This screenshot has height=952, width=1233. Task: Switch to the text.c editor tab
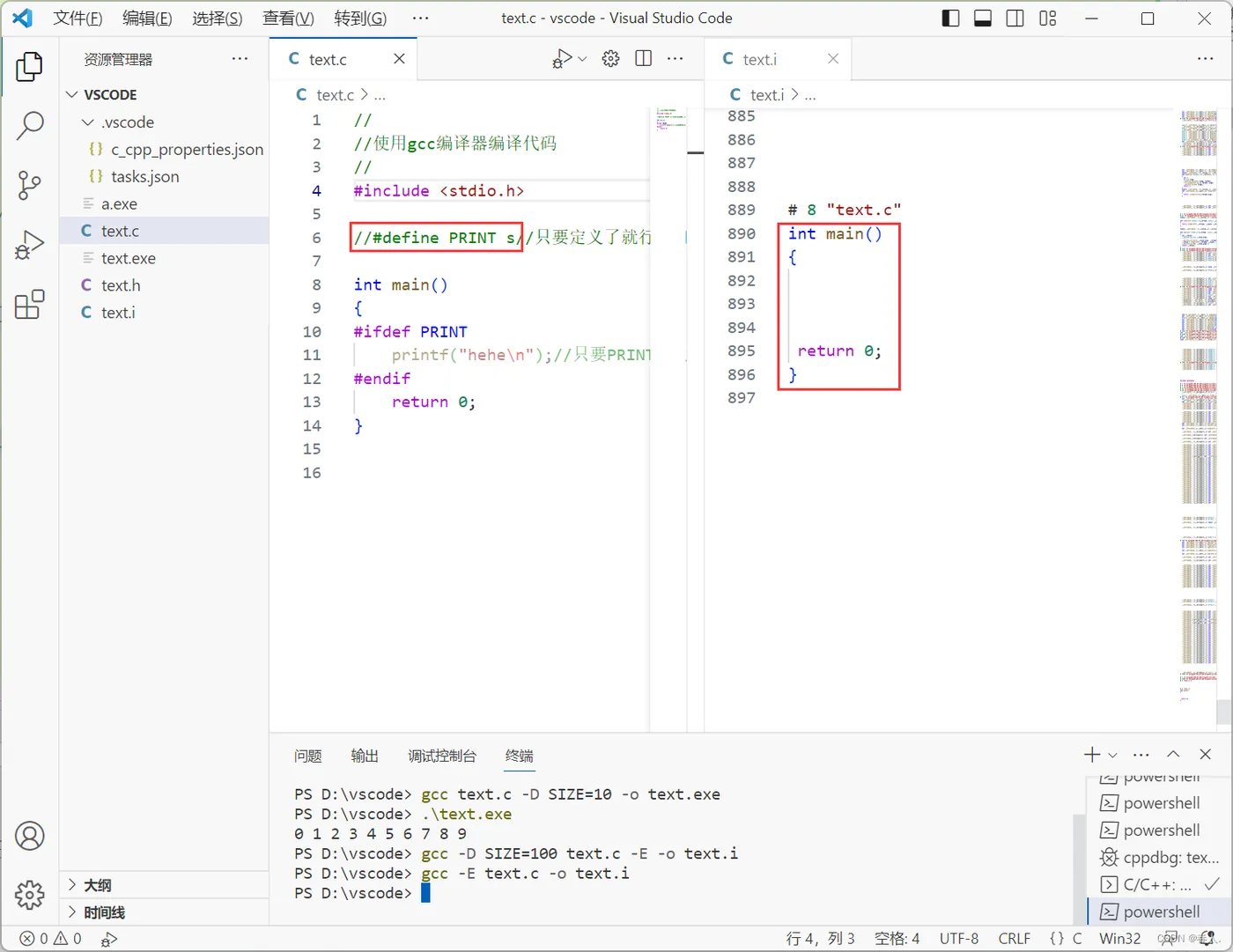(x=343, y=59)
